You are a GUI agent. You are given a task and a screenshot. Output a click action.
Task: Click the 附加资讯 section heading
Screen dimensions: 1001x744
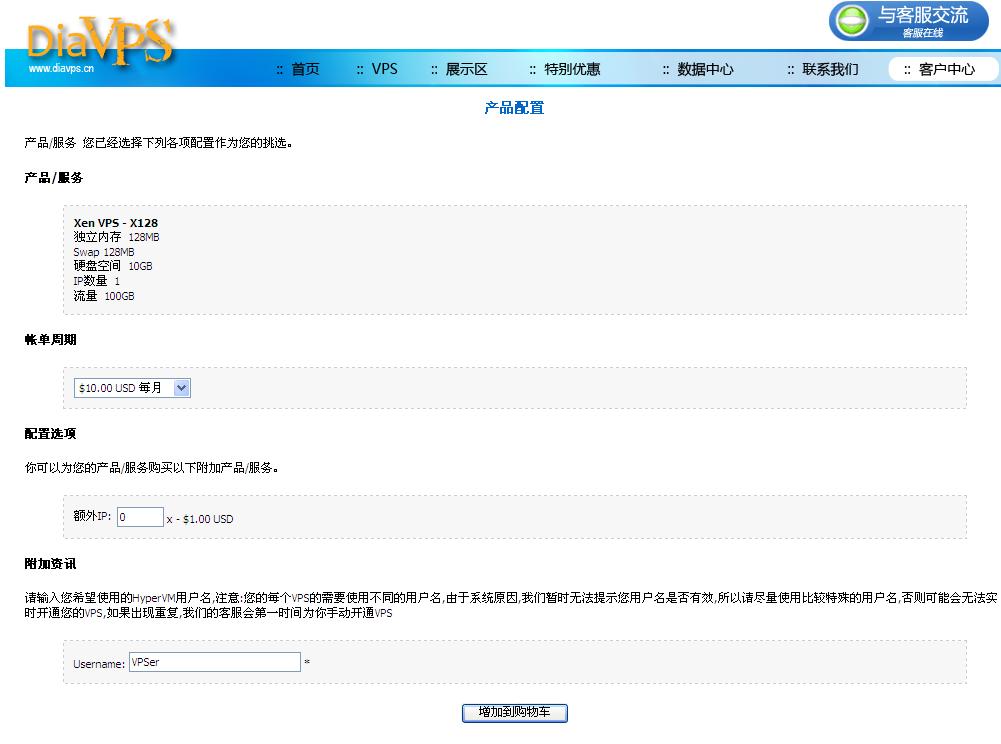point(50,564)
